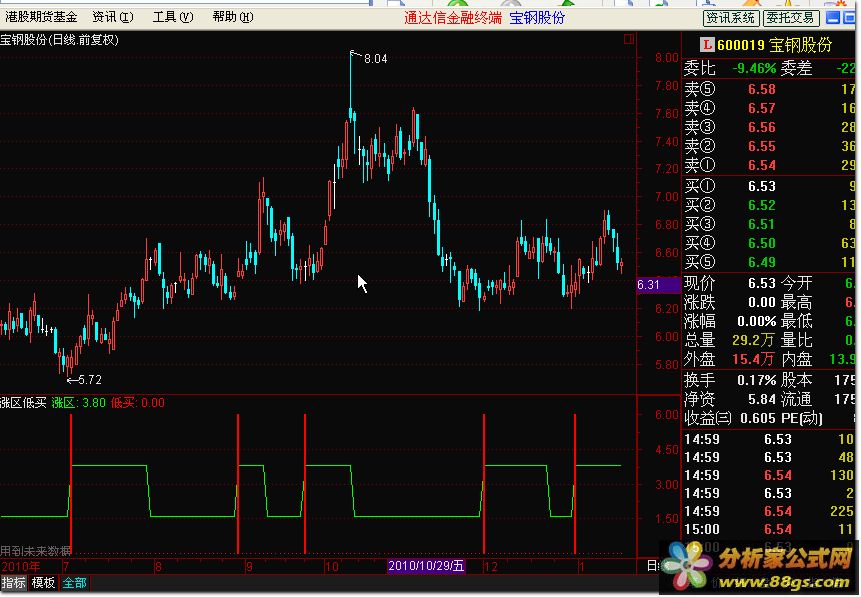Select the 卖③ 6.56 quote row
The width and height of the screenshot is (861, 597).
pyautogui.click(x=769, y=127)
